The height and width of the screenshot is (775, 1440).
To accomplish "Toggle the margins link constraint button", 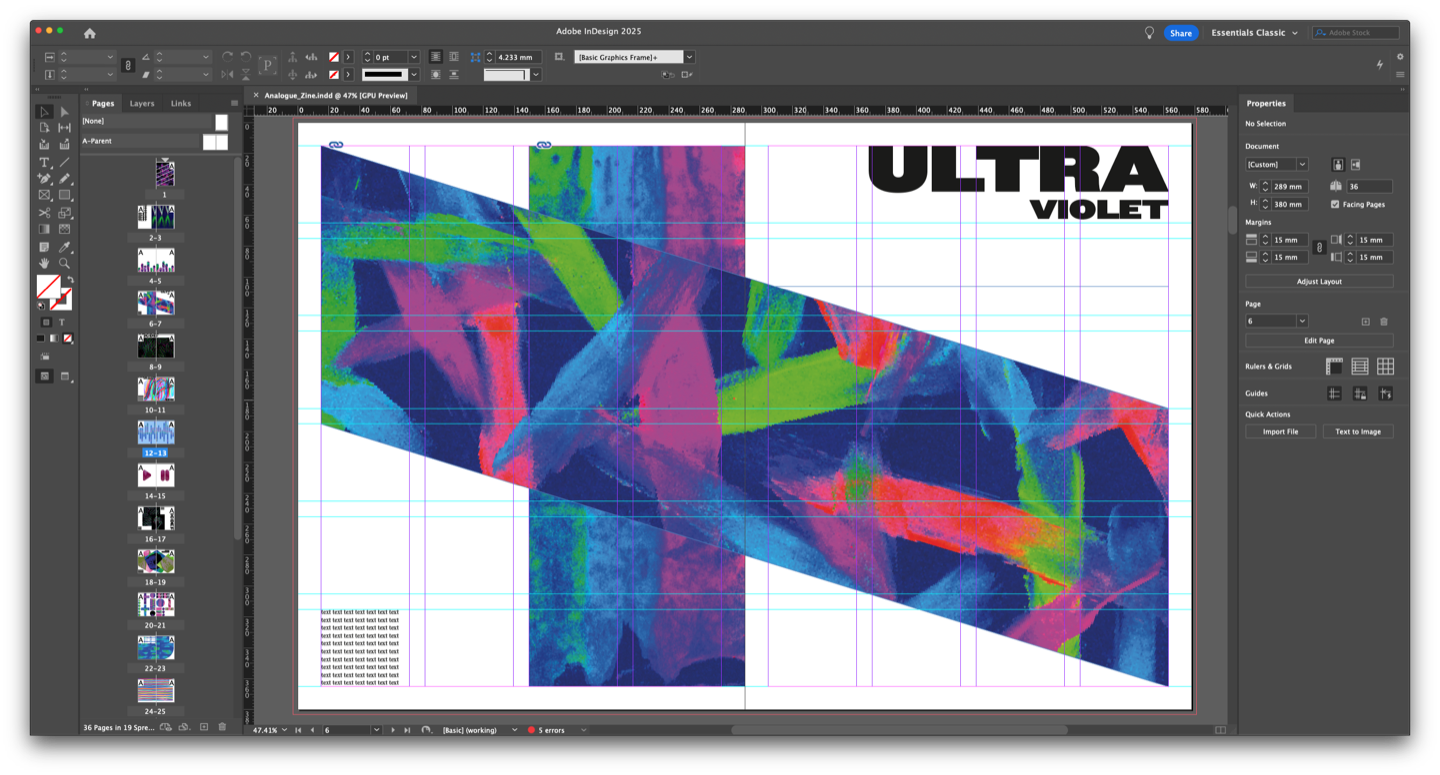I will pos(1319,248).
